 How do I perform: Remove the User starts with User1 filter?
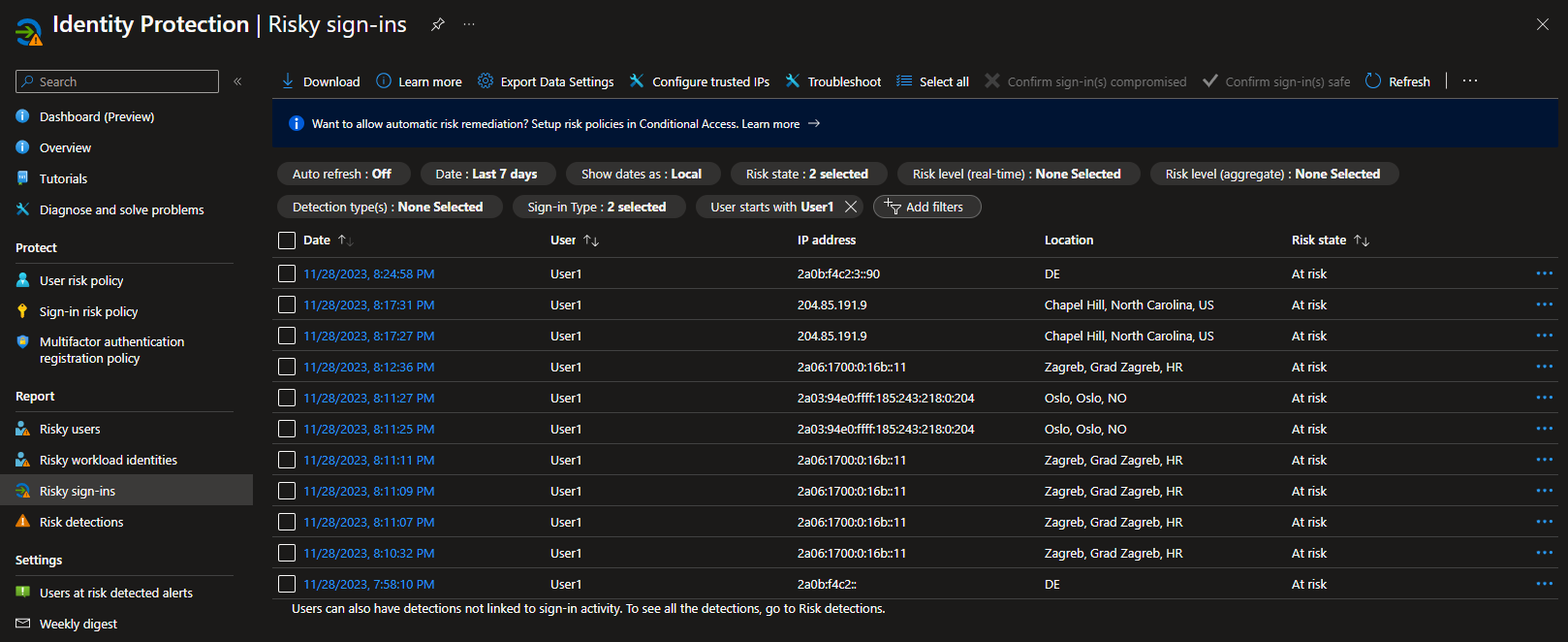pyautogui.click(x=851, y=207)
